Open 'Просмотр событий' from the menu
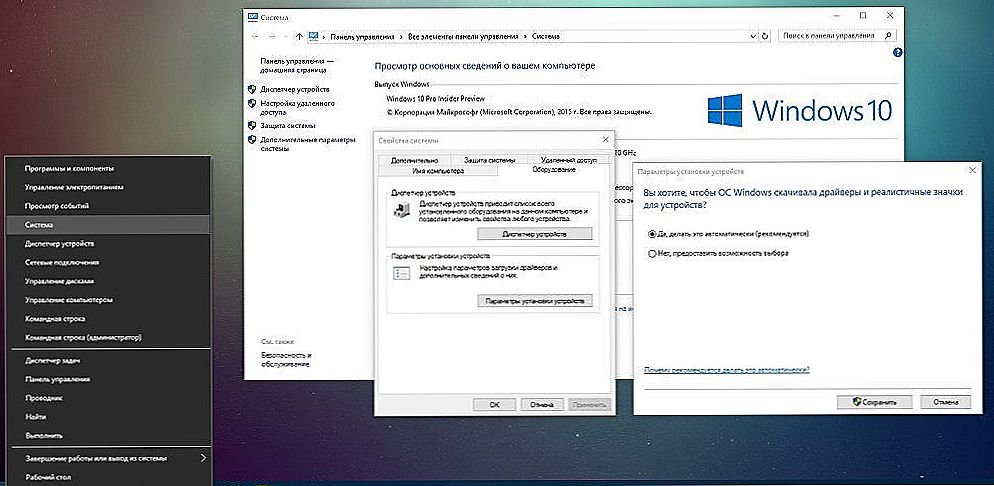This screenshot has height=486, width=994. (x=107, y=206)
